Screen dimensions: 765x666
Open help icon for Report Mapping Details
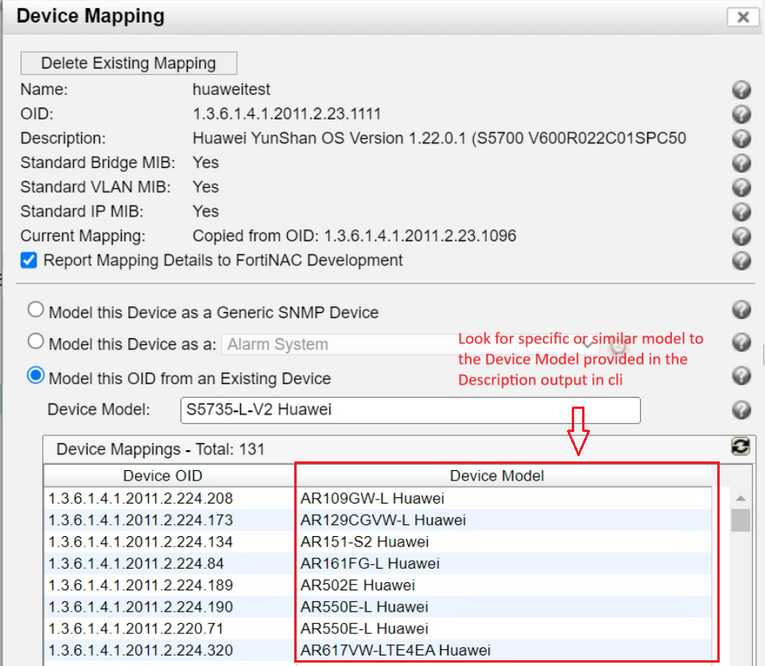click(741, 261)
